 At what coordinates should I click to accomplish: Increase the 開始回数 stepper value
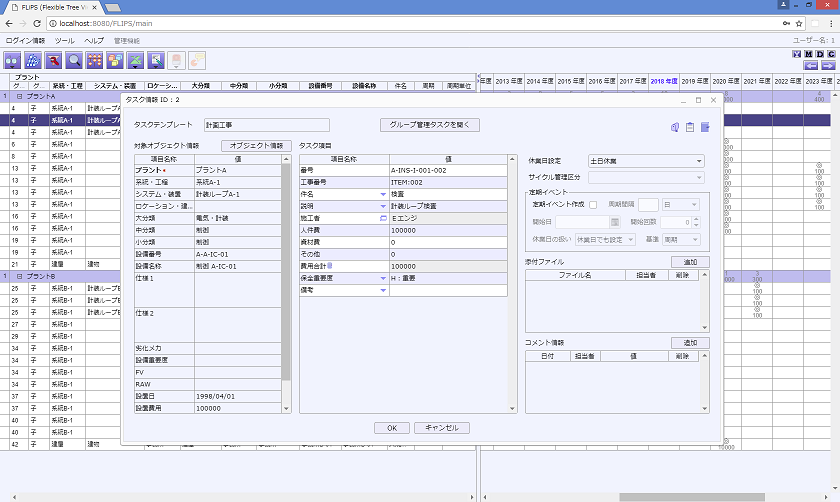coord(696,219)
